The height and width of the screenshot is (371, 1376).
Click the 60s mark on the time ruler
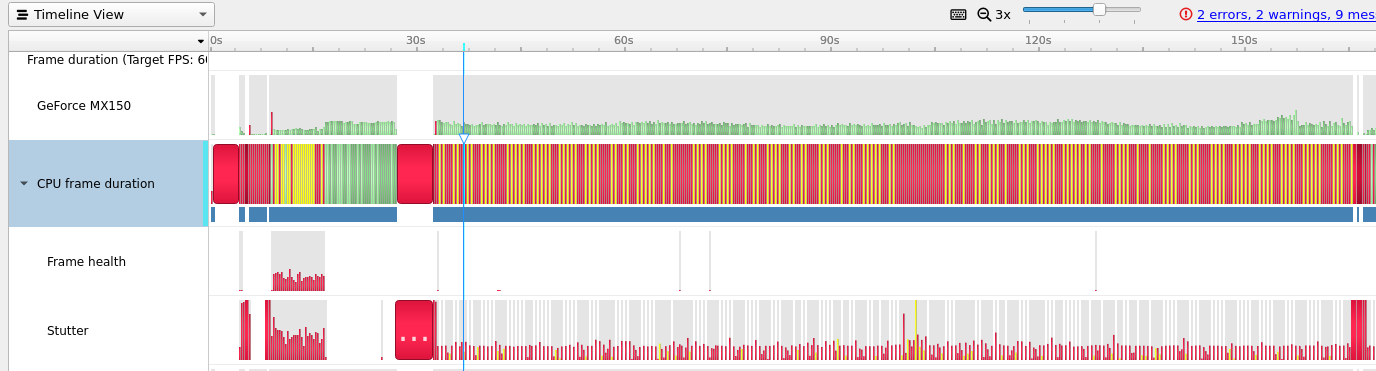coord(623,40)
